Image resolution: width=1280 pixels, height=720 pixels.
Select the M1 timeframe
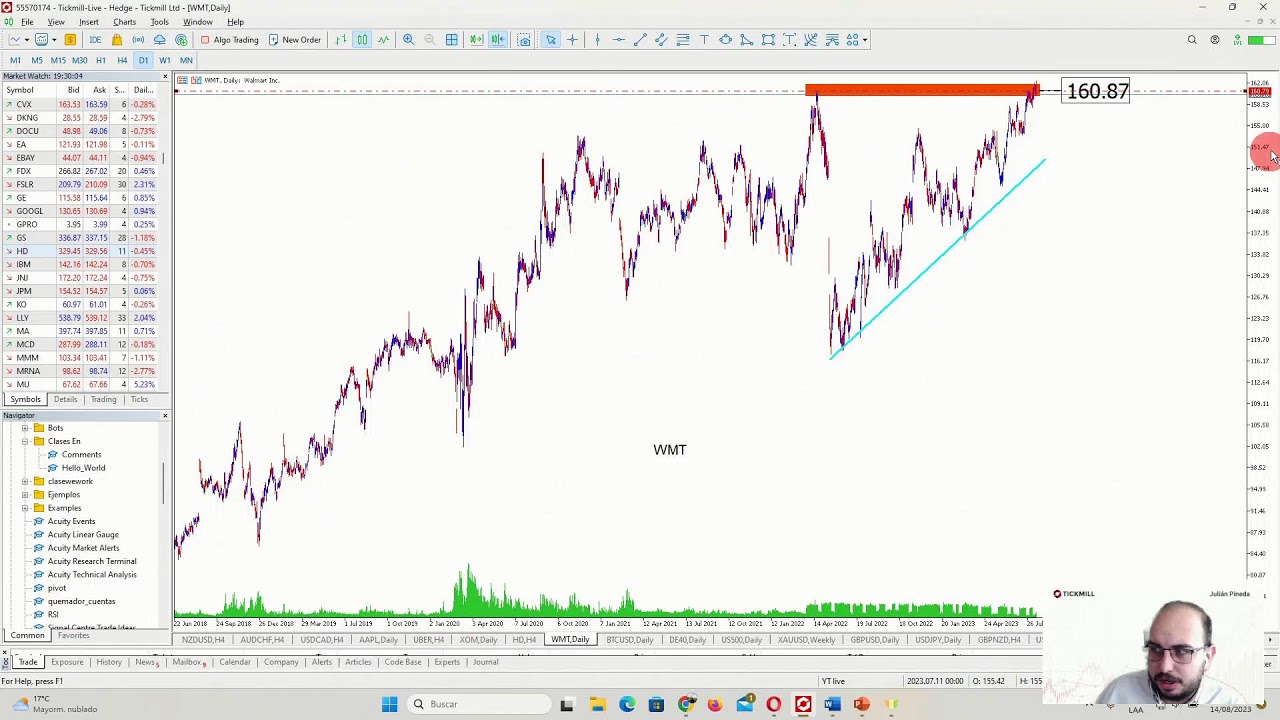(x=15, y=60)
